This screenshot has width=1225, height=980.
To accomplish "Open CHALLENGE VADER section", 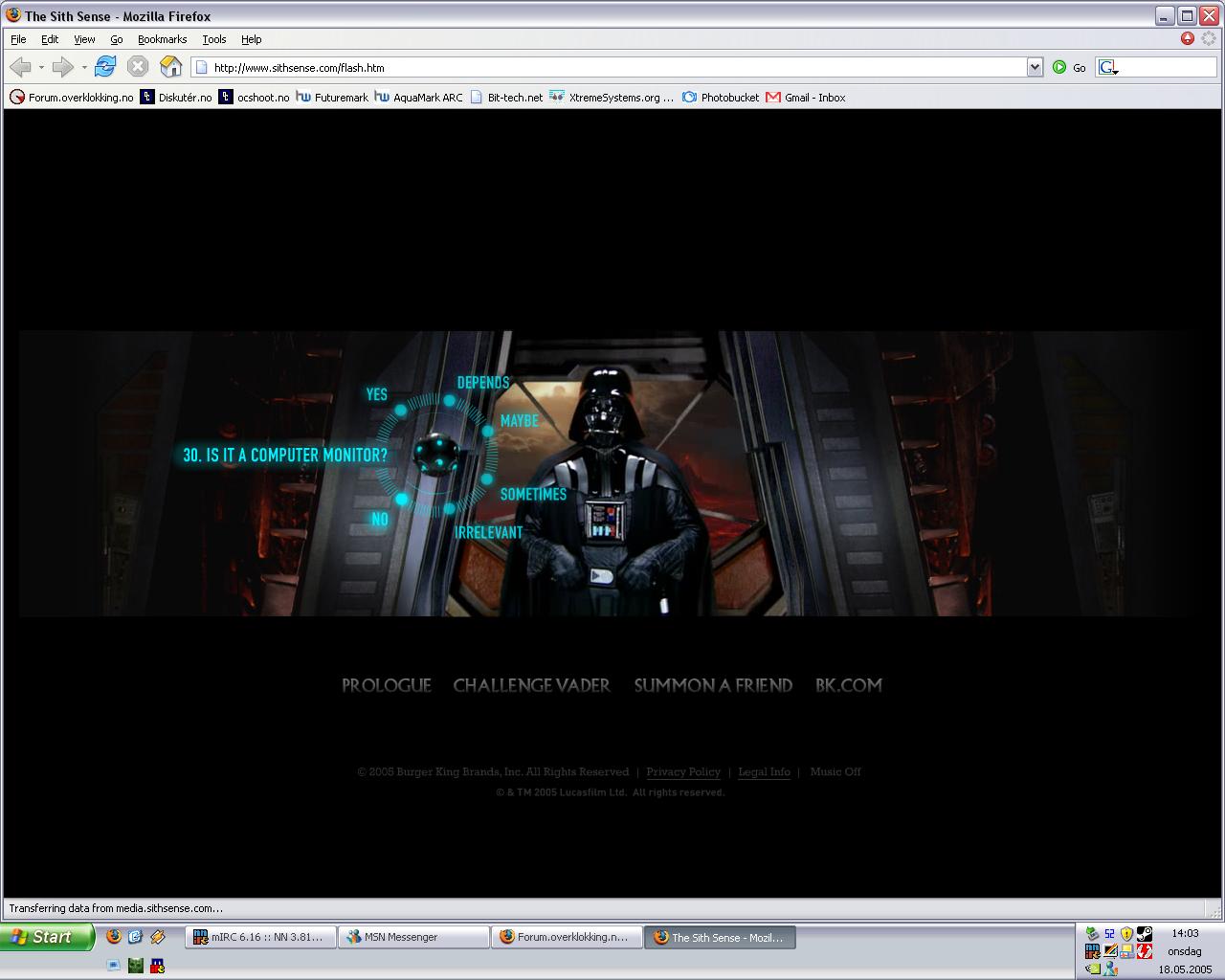I will 531,685.
